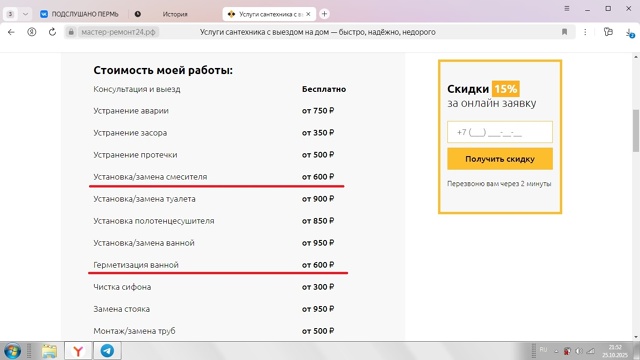
Task: Select the Установка полотенцесушителя row label
Action: (153, 221)
